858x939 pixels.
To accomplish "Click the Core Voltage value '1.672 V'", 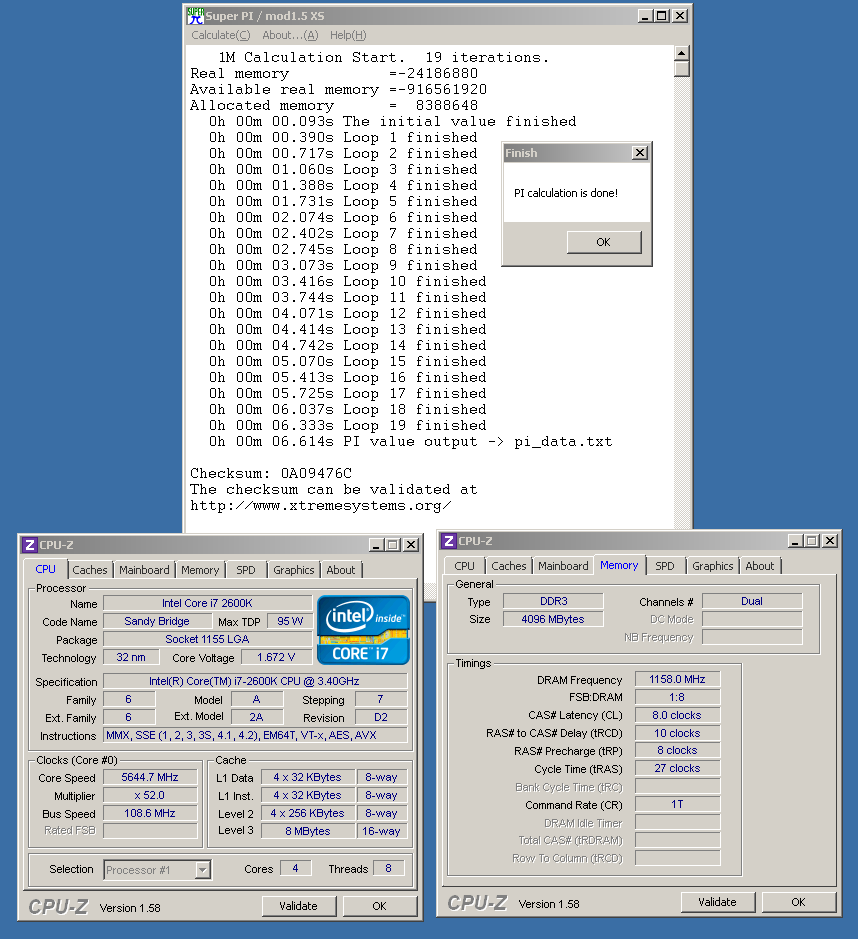I will point(276,658).
